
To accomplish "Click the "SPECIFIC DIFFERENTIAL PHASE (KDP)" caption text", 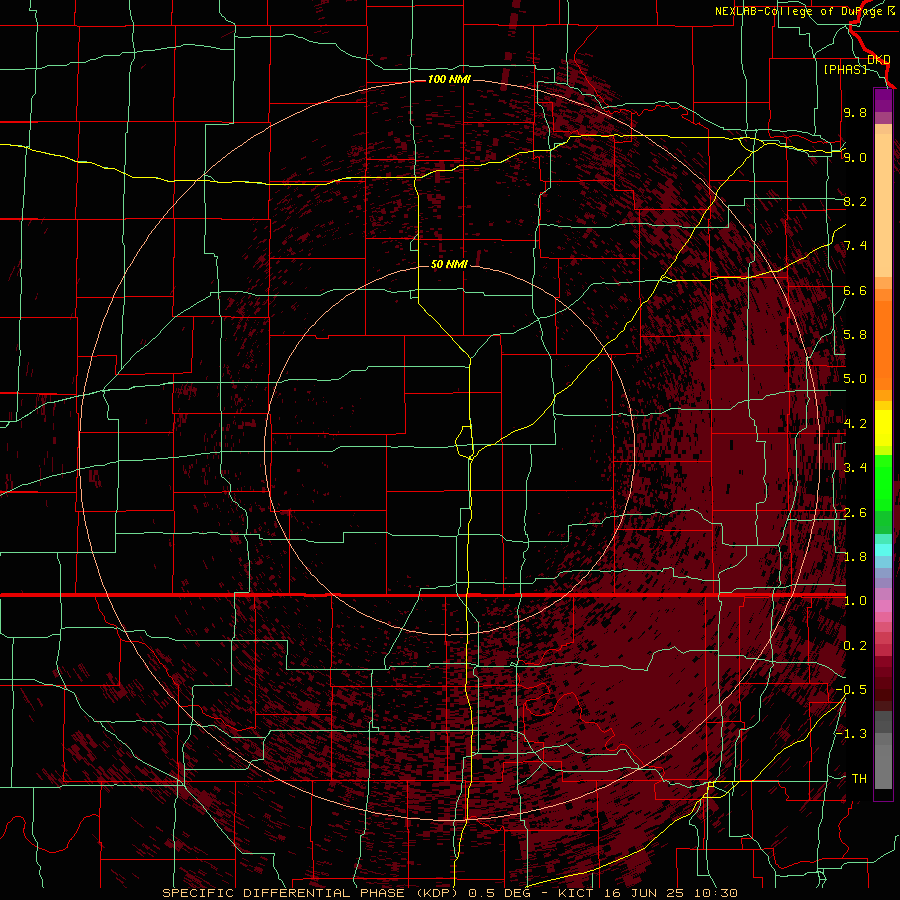I will (312, 893).
